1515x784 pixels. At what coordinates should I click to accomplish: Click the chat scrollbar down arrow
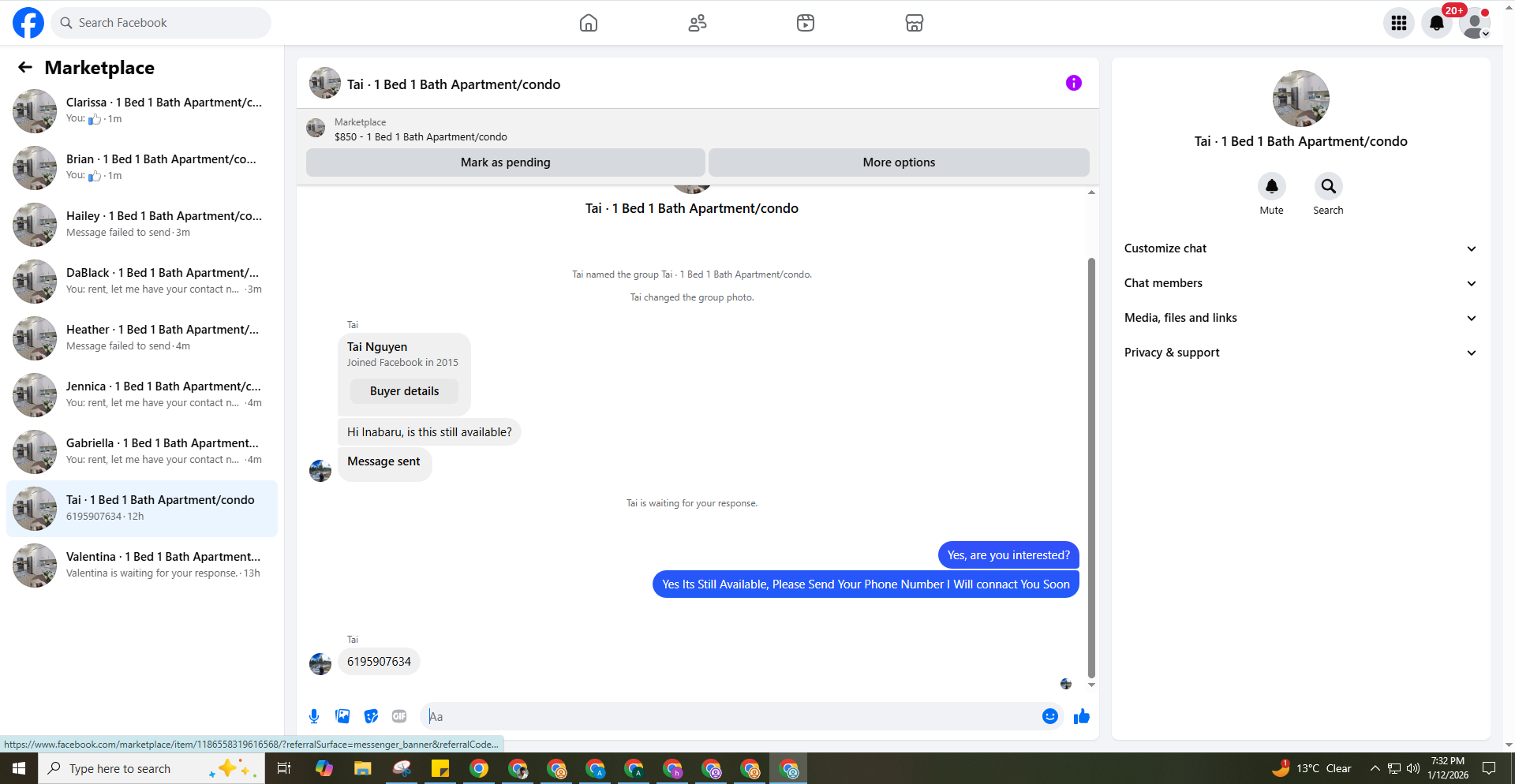click(1091, 685)
